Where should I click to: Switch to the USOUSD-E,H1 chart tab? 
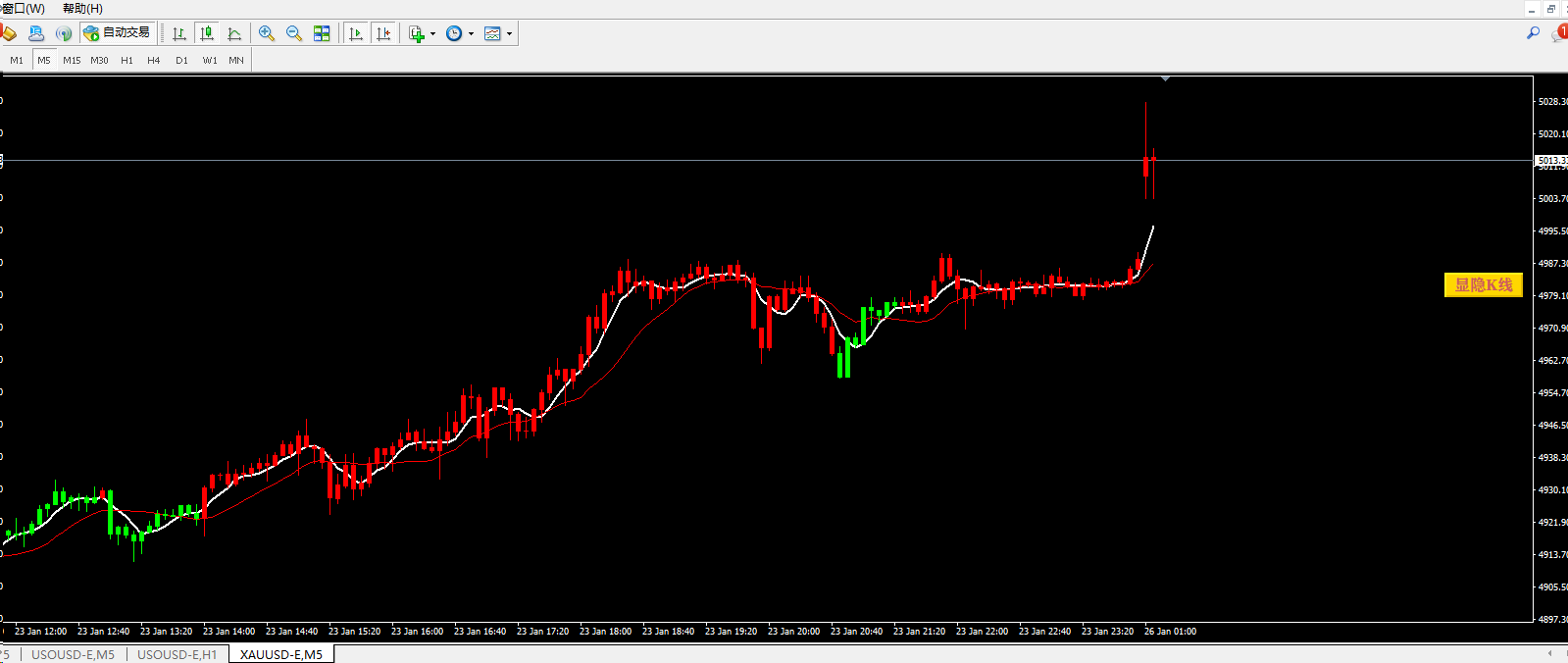tap(177, 654)
